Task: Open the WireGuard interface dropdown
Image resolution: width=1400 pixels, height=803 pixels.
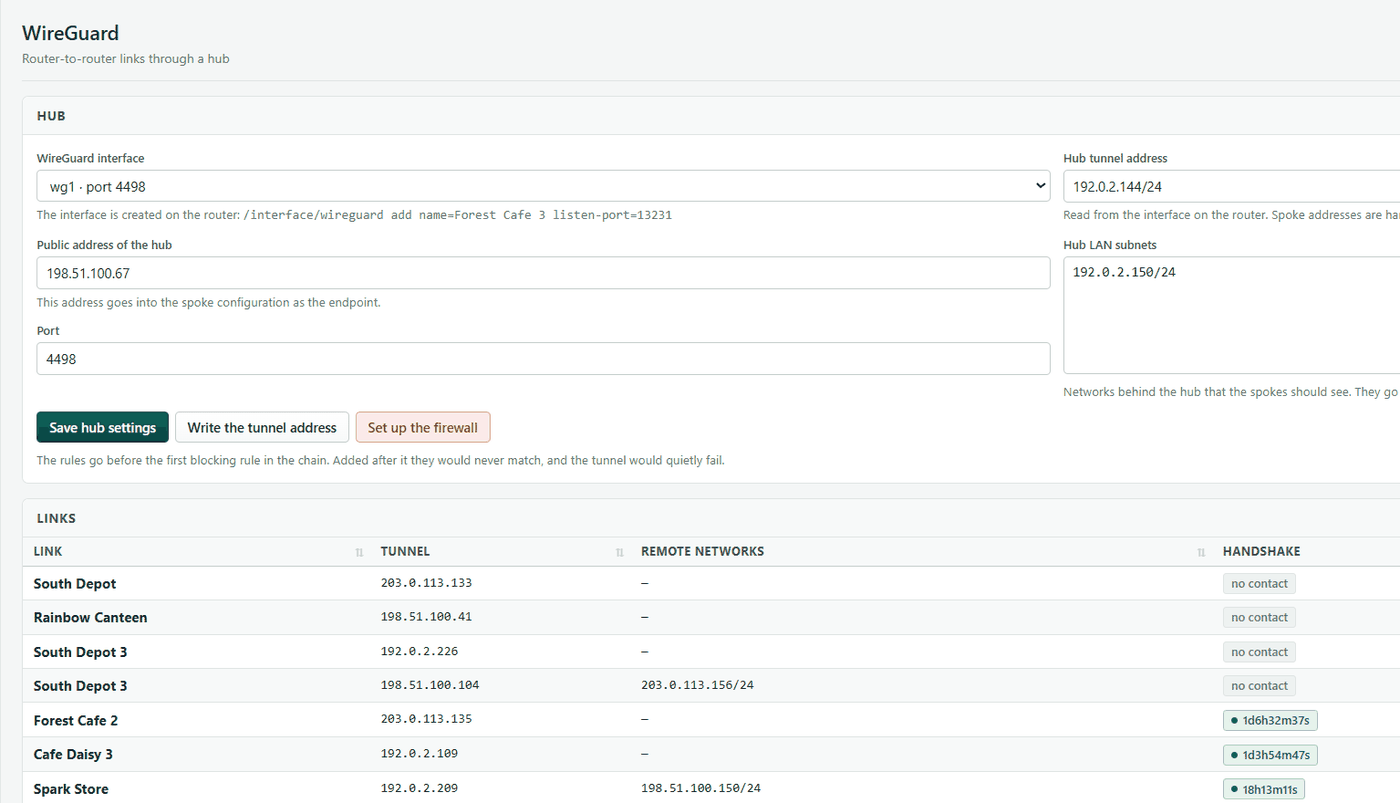Action: point(543,186)
